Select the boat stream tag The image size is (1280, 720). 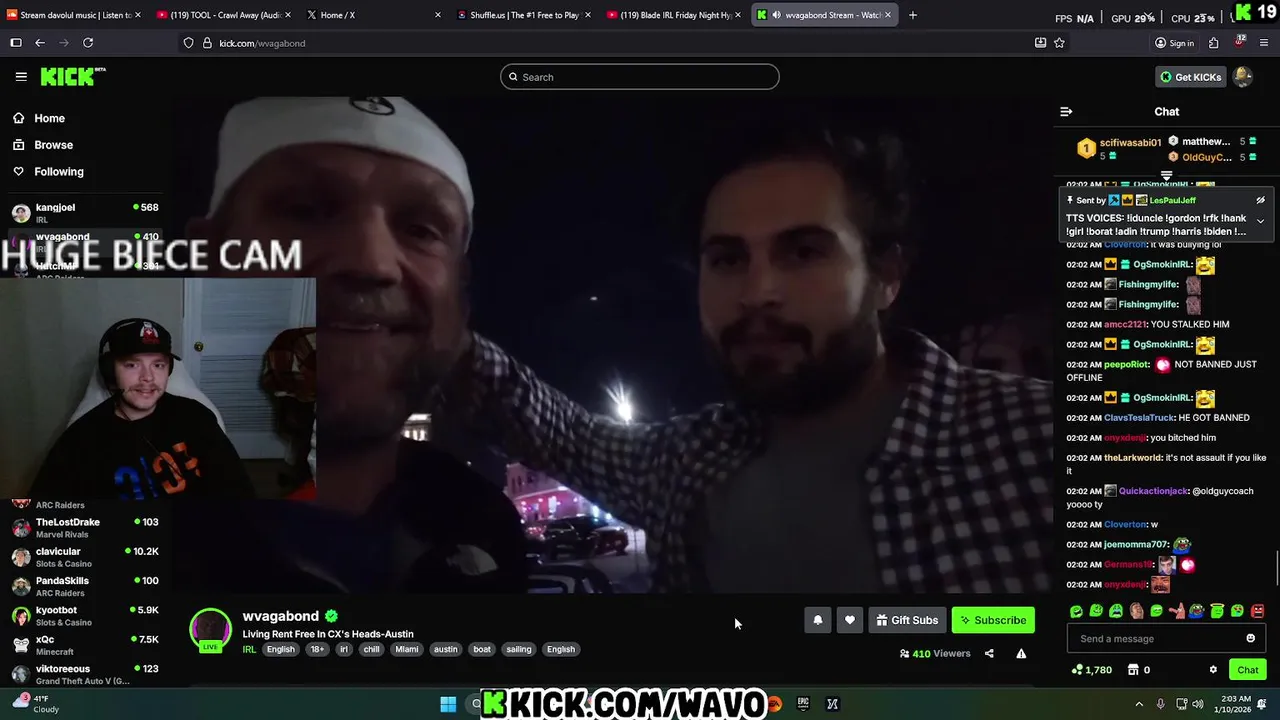click(482, 649)
